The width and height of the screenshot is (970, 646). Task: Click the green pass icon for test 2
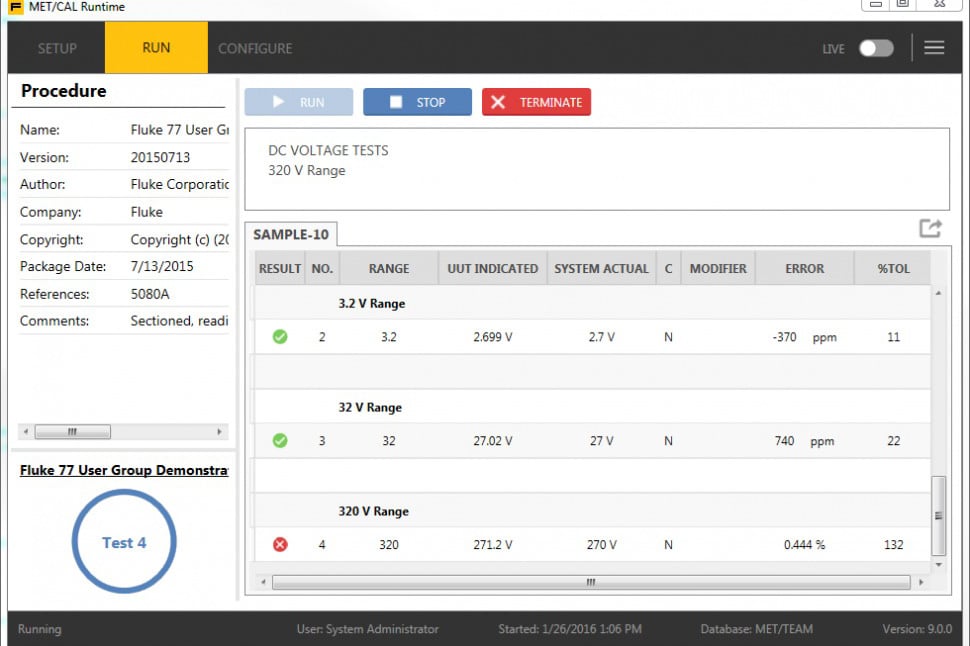click(x=280, y=337)
